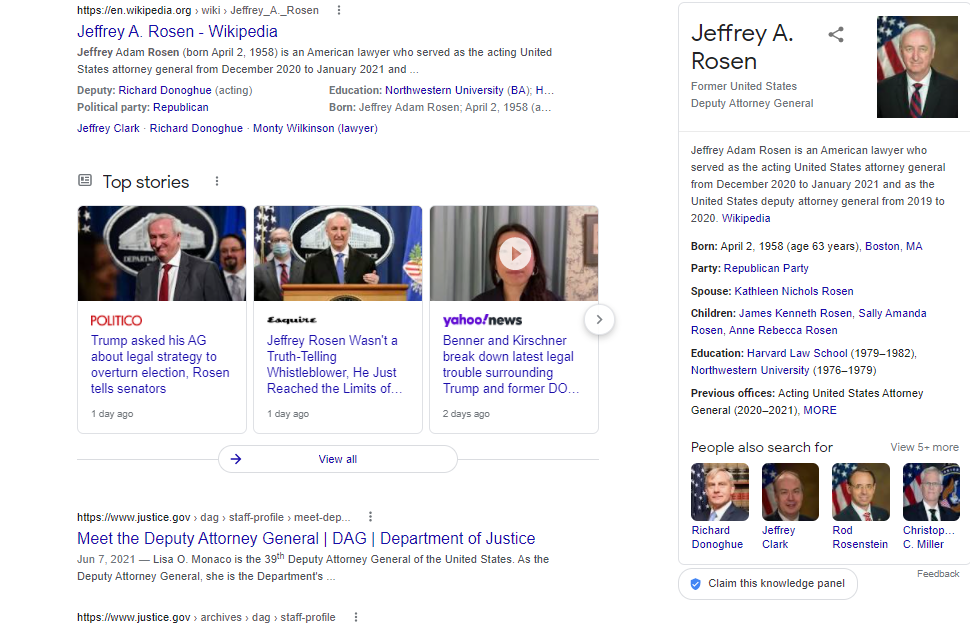Click the Wikipedia result URL breadcrumb

[198, 11]
